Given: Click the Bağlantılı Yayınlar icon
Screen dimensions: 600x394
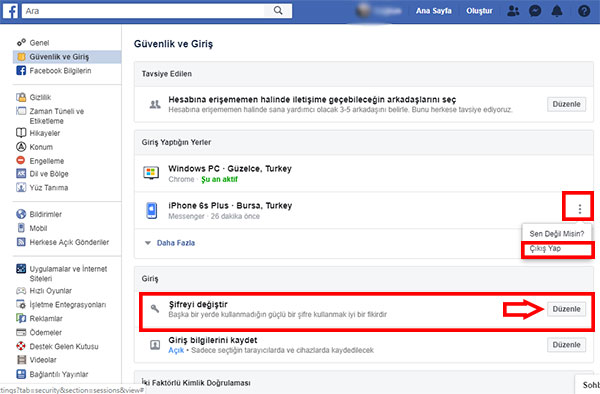Looking at the screenshot, I should tap(21, 374).
